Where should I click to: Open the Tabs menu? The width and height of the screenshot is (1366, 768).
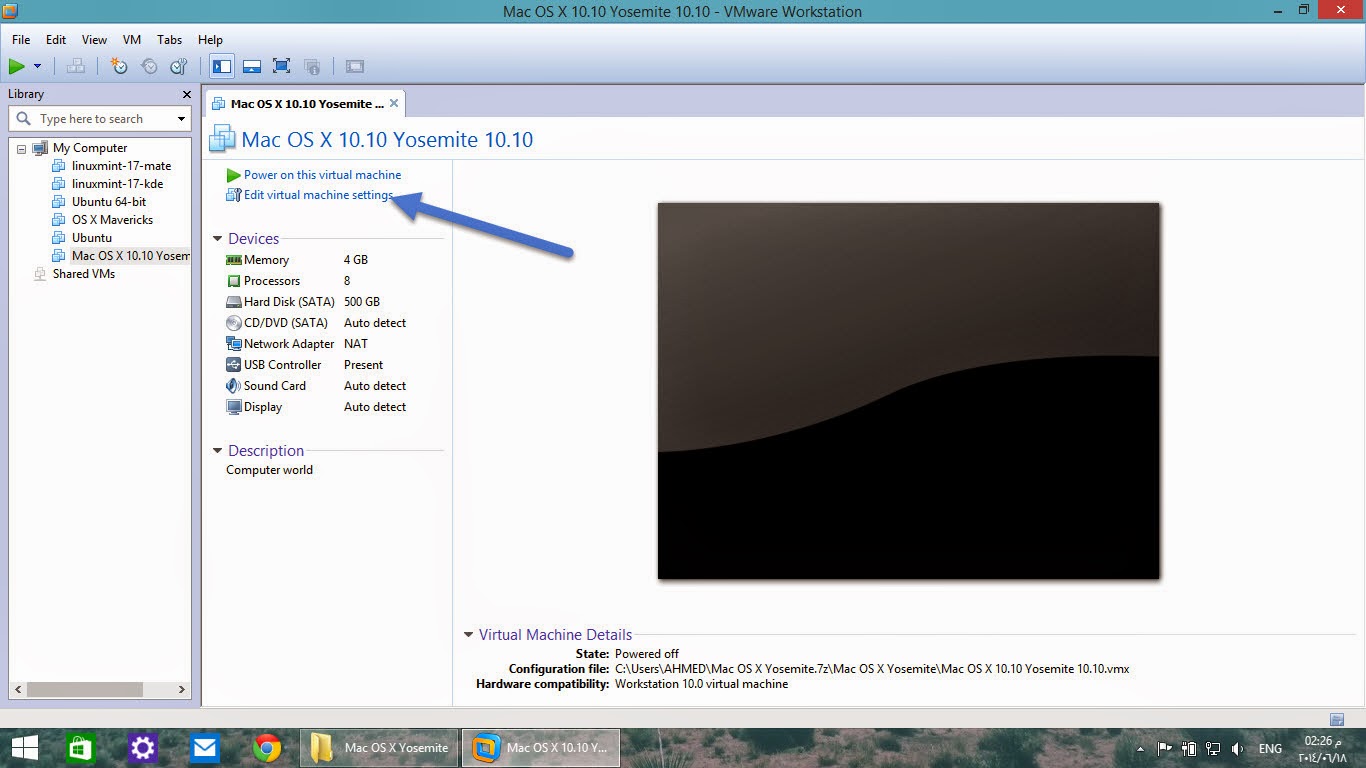[170, 39]
